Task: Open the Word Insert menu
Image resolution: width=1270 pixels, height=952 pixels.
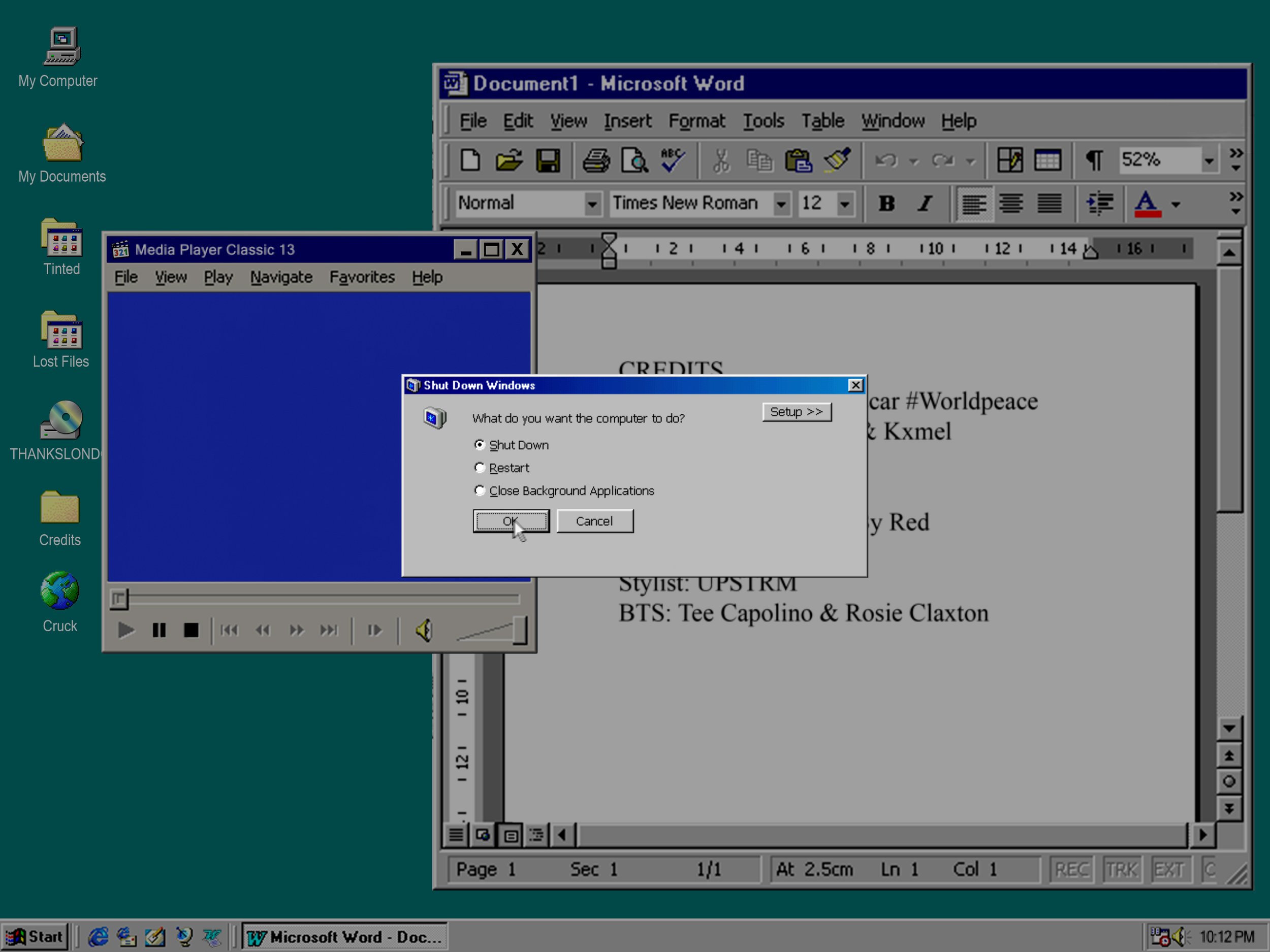Action: click(x=627, y=121)
